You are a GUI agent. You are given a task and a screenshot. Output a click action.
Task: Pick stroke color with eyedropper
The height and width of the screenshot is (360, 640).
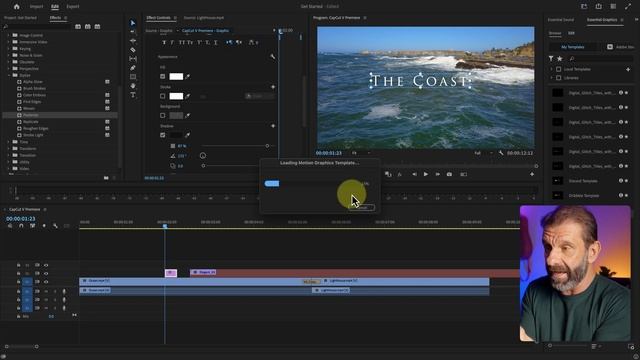[188, 96]
